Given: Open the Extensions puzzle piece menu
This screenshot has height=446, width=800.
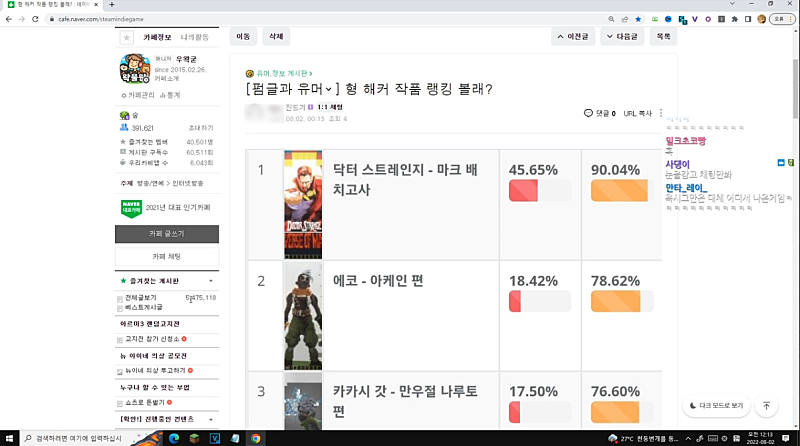Looking at the screenshot, I should 735,19.
